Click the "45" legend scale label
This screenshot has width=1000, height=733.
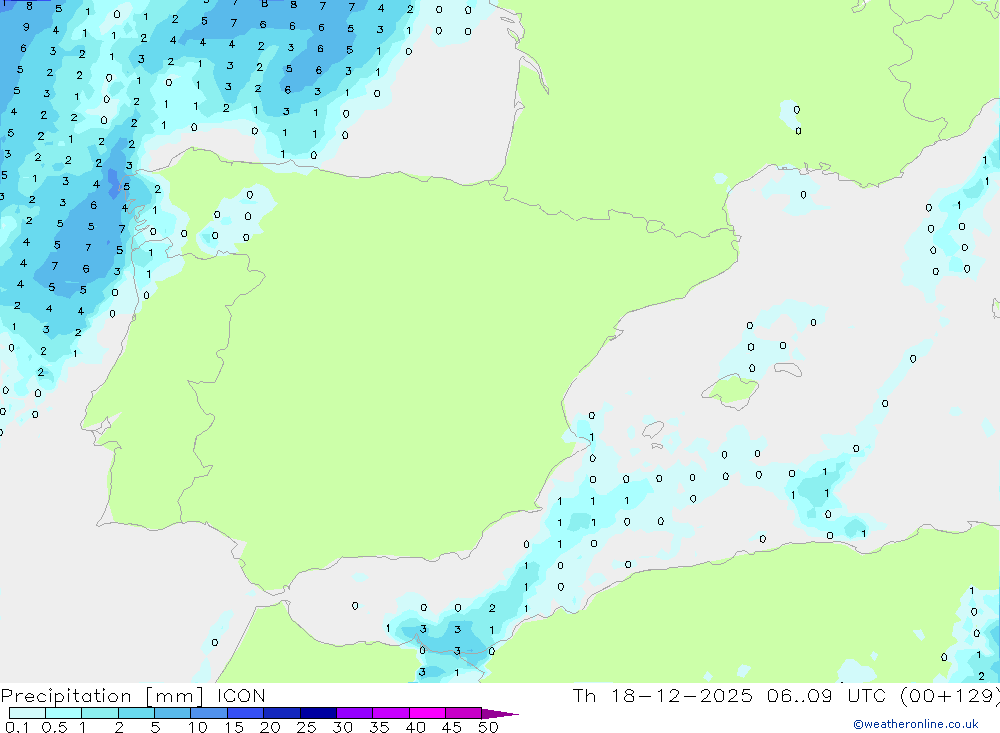click(x=452, y=727)
